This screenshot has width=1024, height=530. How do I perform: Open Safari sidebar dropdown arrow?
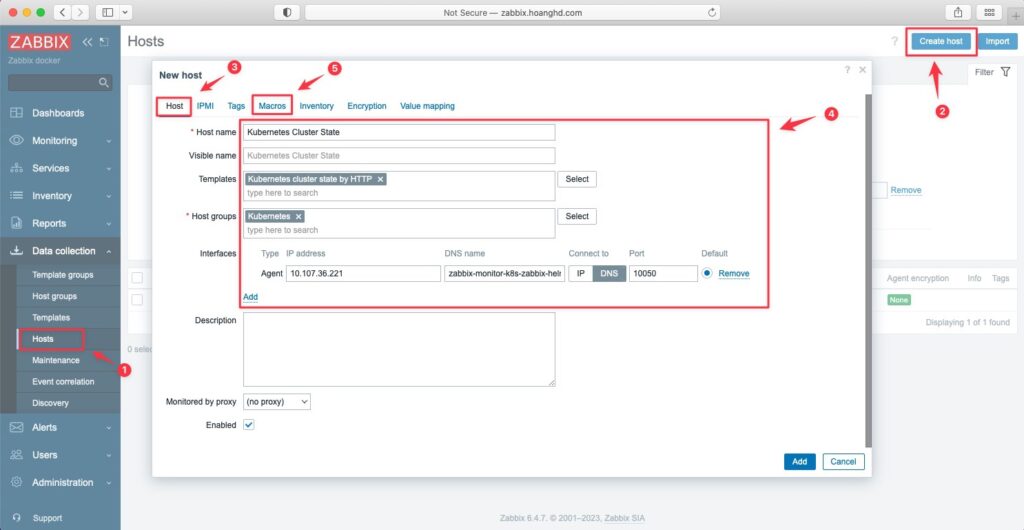click(x=125, y=12)
